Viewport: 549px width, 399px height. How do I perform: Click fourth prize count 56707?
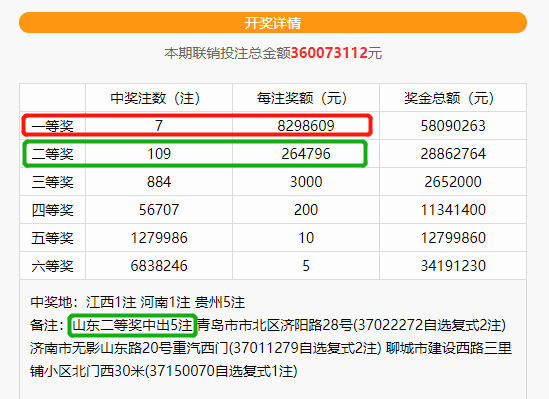(159, 210)
